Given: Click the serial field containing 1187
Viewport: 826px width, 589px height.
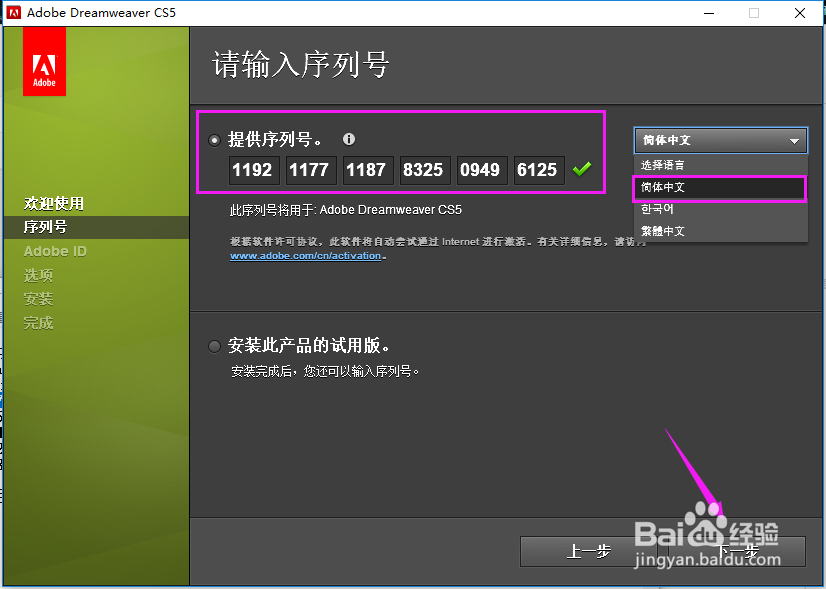Looking at the screenshot, I should [368, 170].
